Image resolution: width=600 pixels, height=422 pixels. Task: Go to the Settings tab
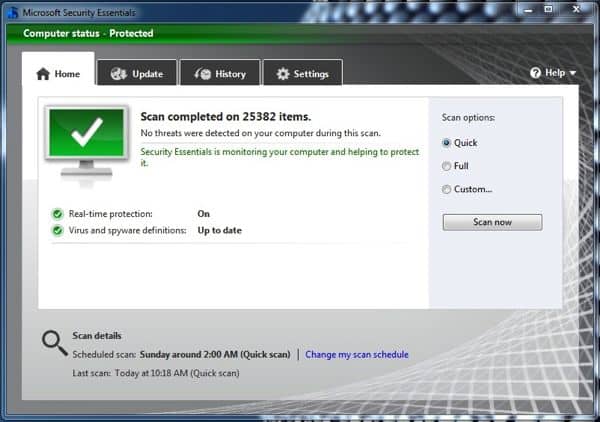coord(303,73)
